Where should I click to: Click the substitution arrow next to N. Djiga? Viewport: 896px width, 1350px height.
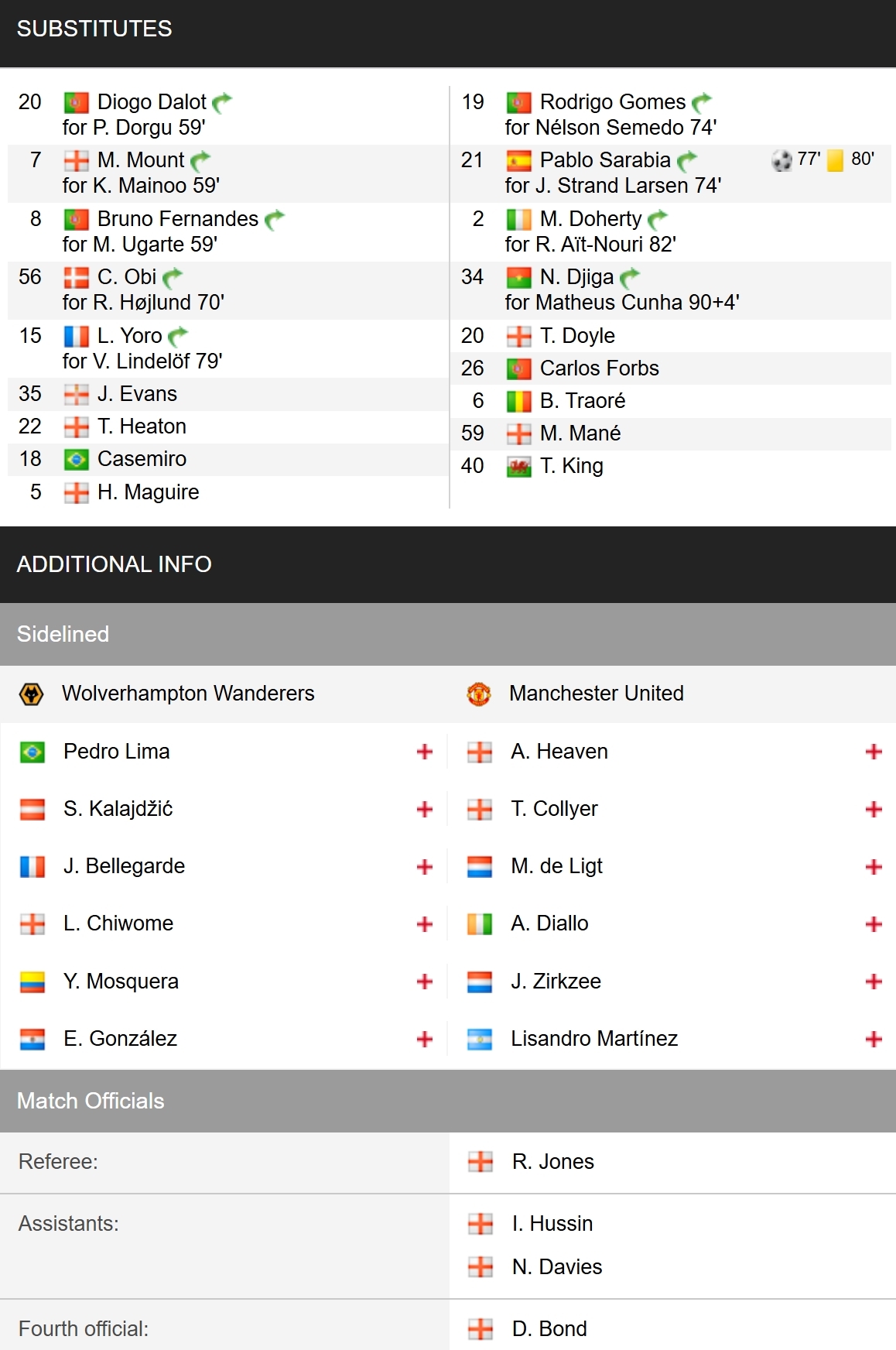point(630,277)
